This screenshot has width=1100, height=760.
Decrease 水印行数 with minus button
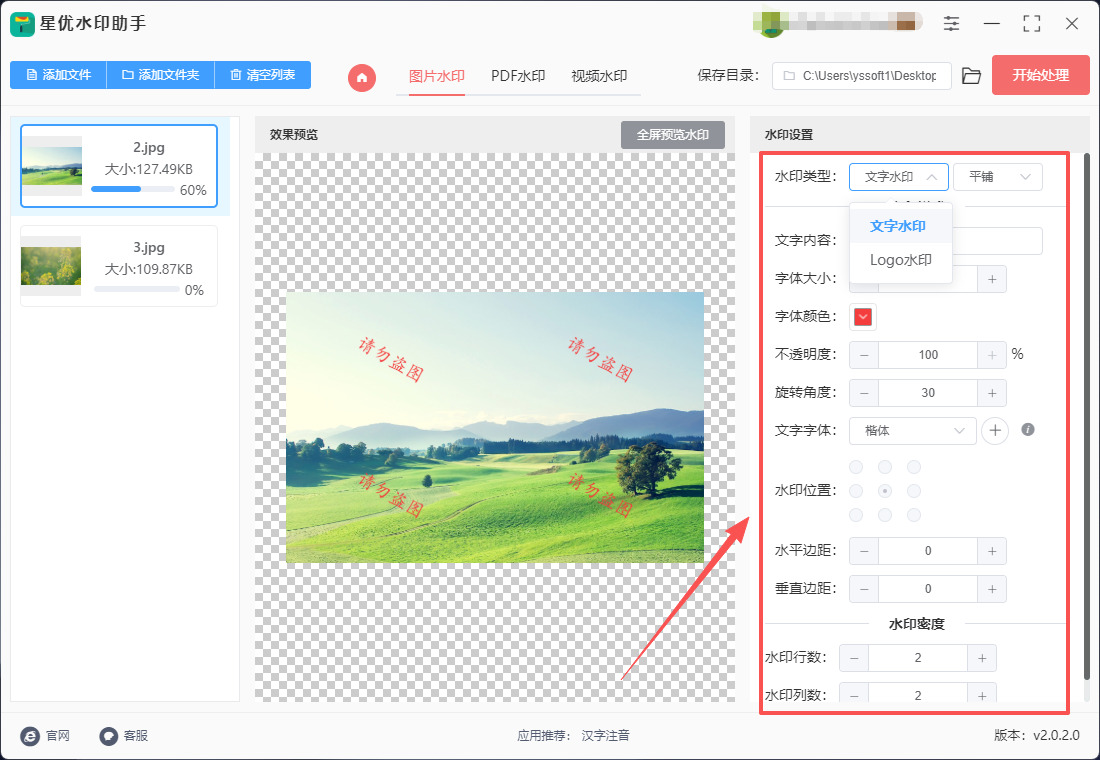[x=854, y=658]
